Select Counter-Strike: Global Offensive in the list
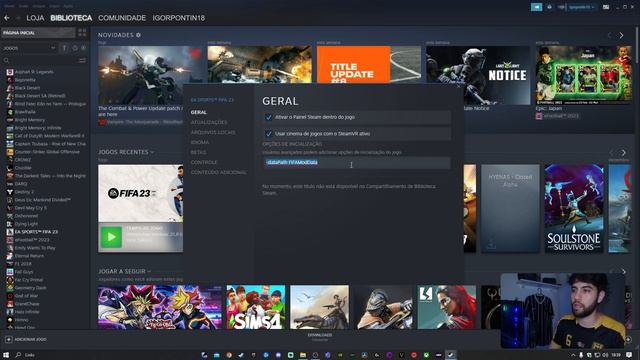 tap(47, 152)
